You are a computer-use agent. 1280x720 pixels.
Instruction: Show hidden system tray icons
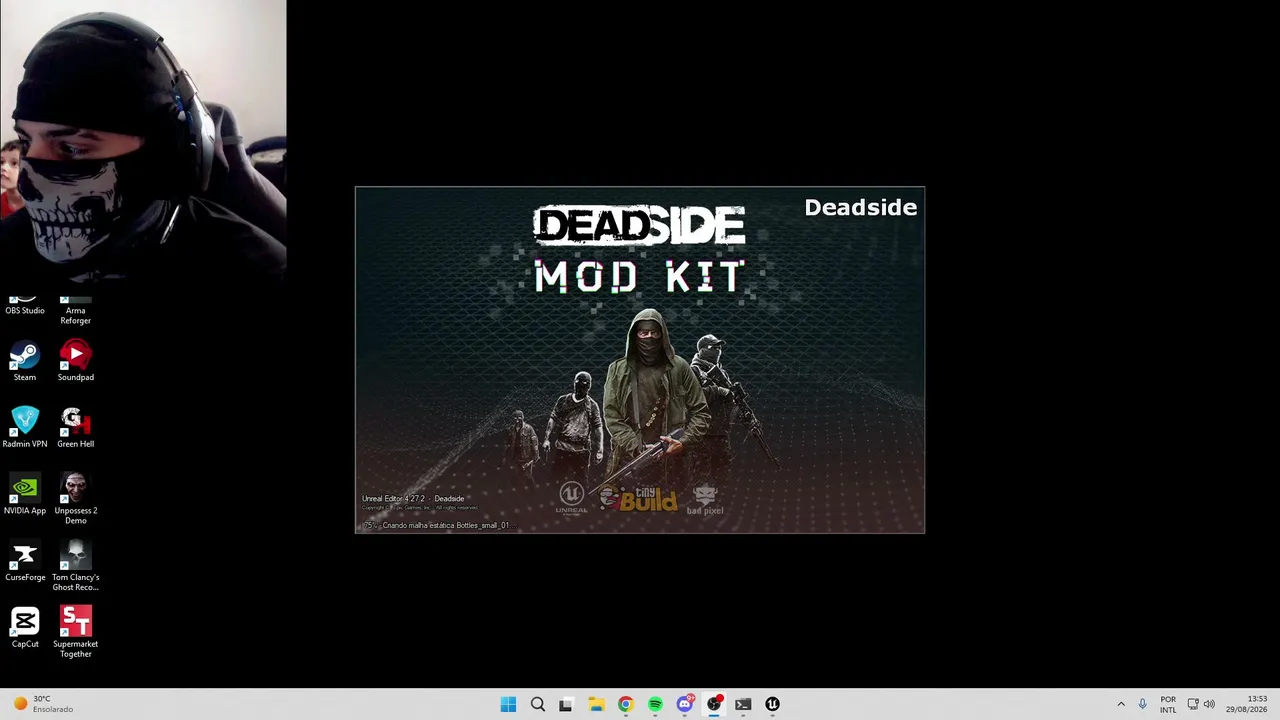(x=1121, y=704)
